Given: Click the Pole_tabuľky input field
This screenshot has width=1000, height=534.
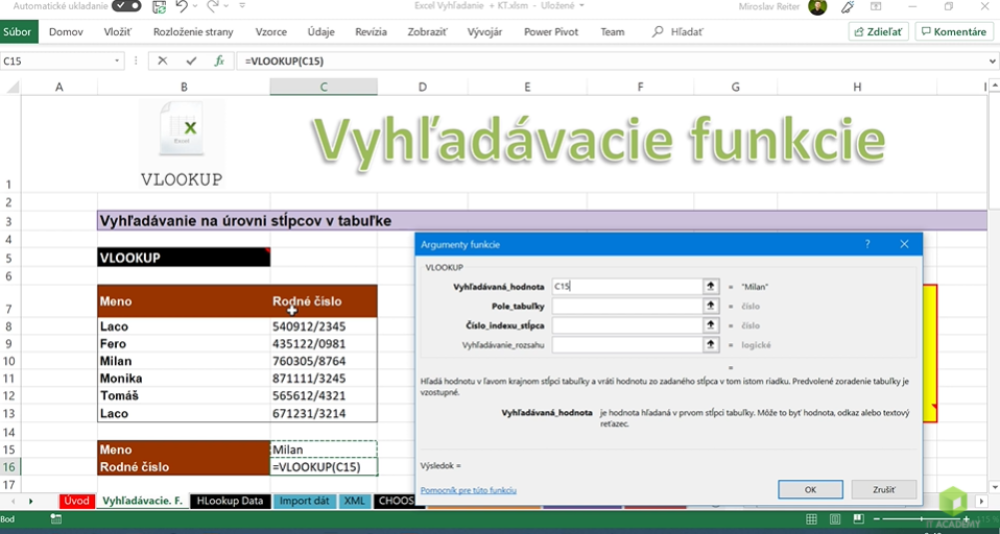Looking at the screenshot, I should click(x=627, y=306).
